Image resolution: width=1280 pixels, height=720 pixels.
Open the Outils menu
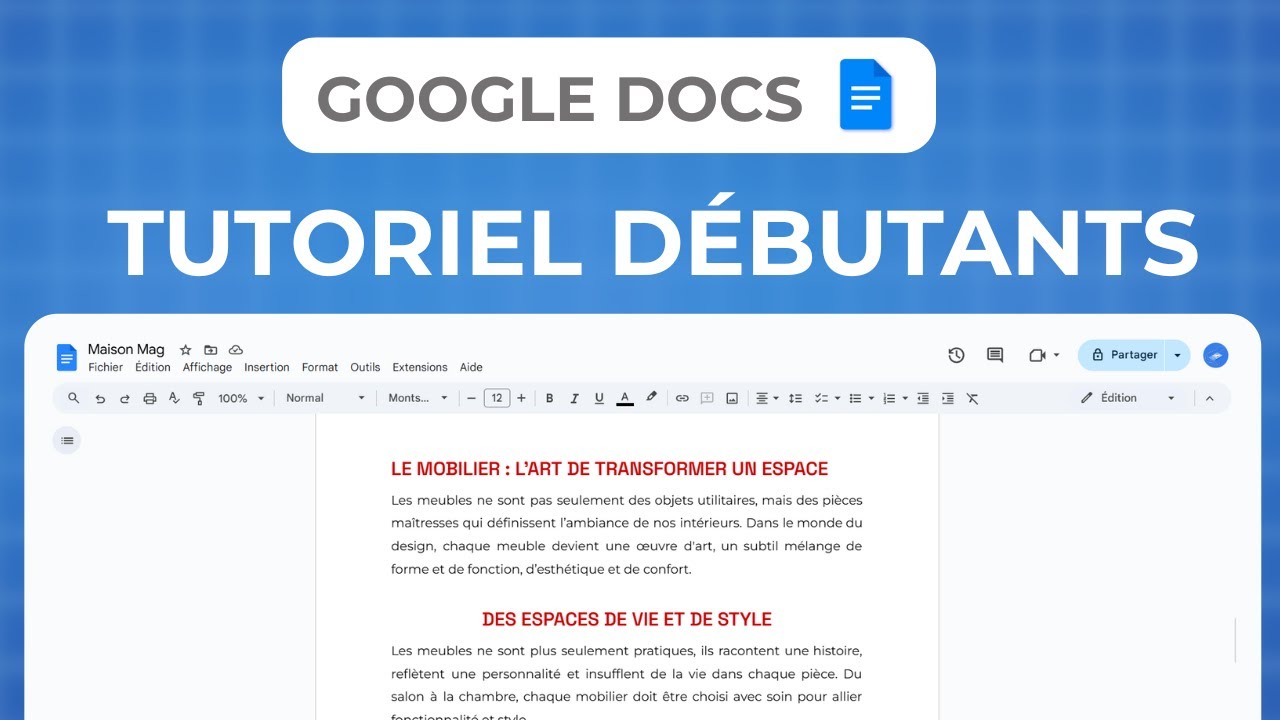365,367
